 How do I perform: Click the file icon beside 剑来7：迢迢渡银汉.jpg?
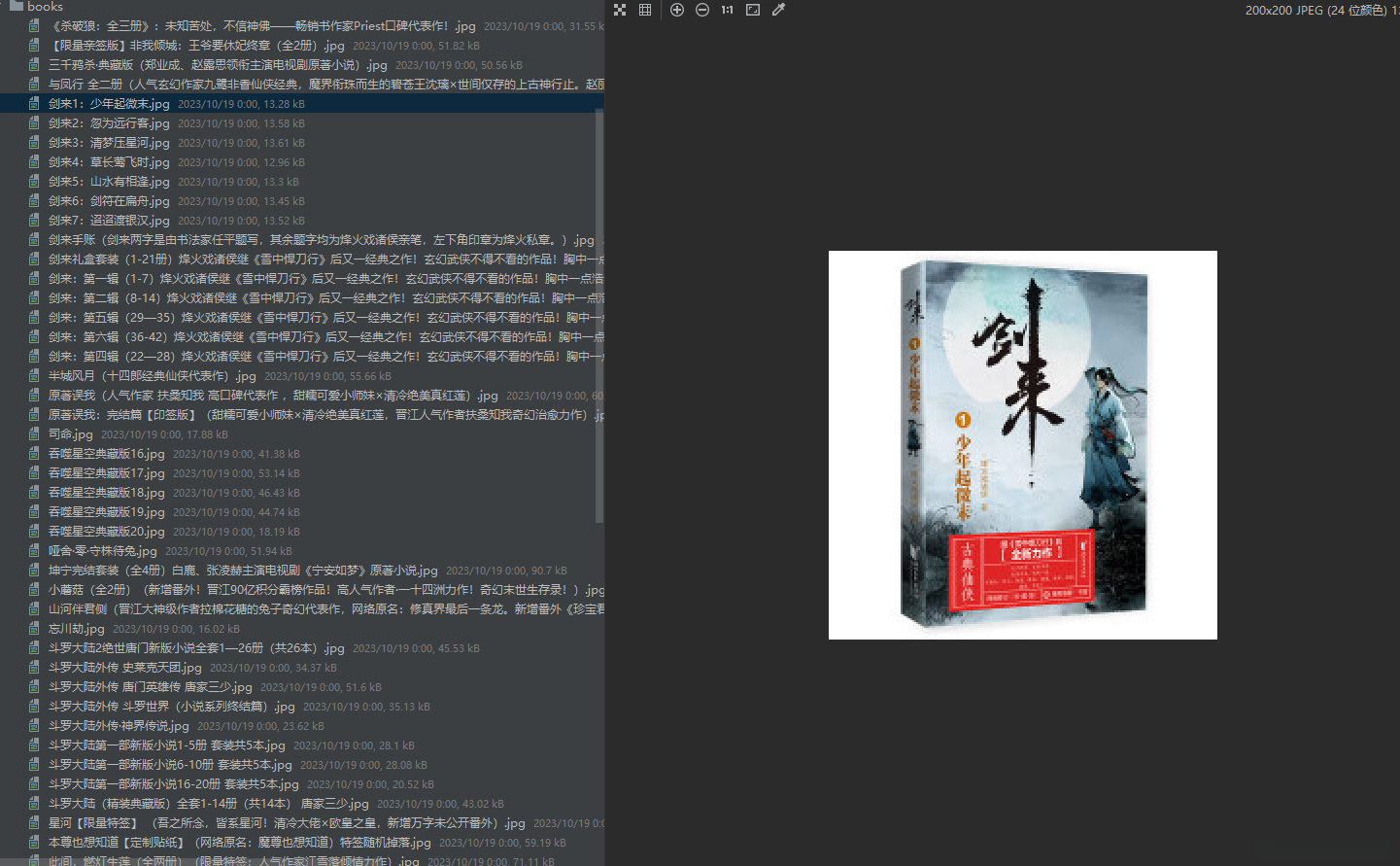[34, 221]
